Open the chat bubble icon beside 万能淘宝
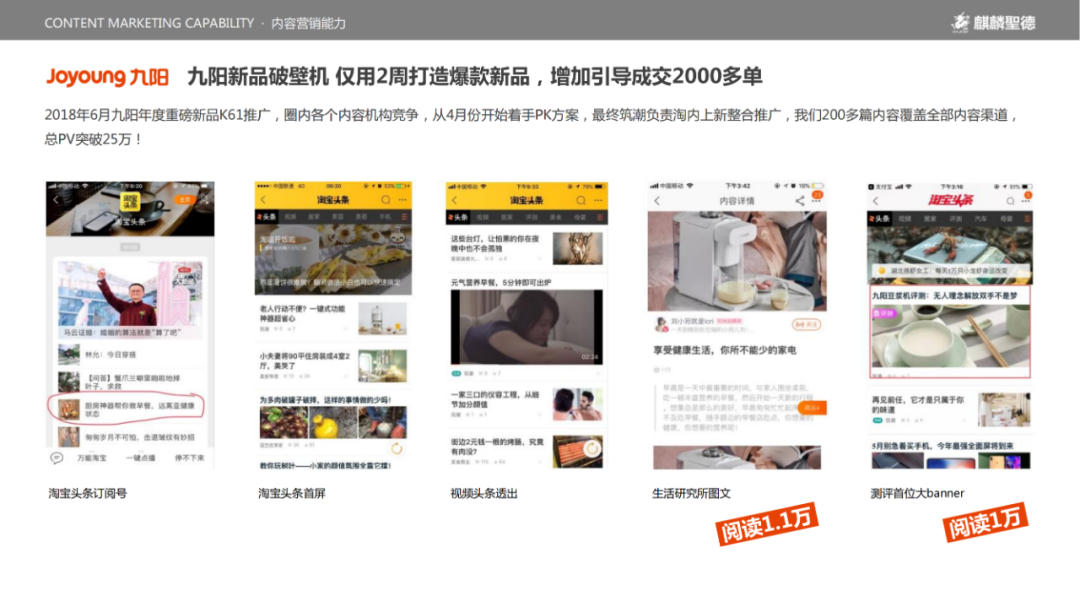The image size is (1080, 607). click(56, 458)
